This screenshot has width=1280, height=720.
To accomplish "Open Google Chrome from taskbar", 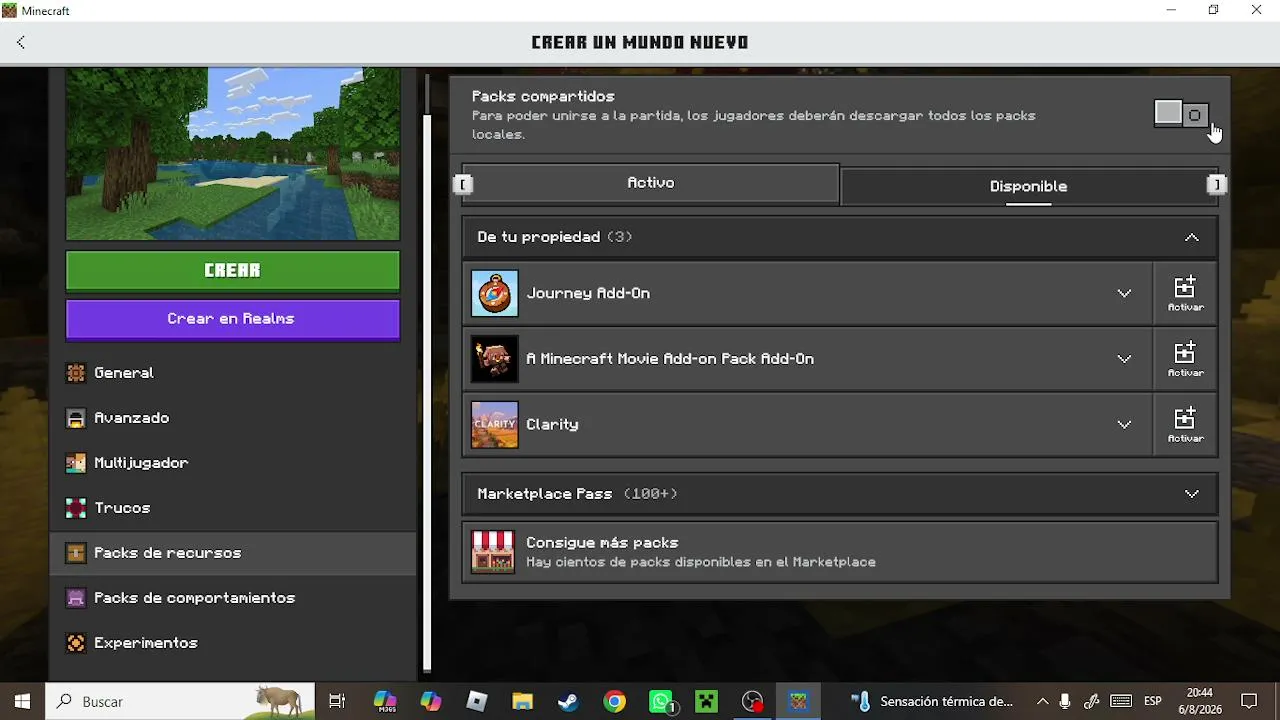I will pyautogui.click(x=615, y=701).
